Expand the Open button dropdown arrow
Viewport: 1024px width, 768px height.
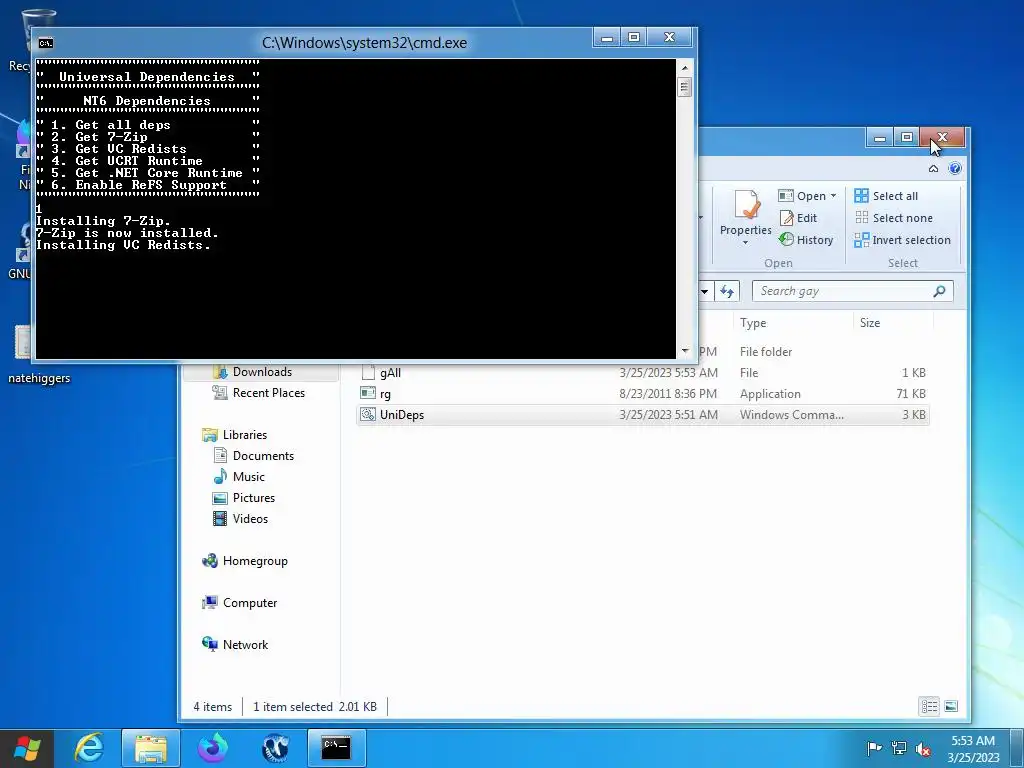[x=833, y=196]
